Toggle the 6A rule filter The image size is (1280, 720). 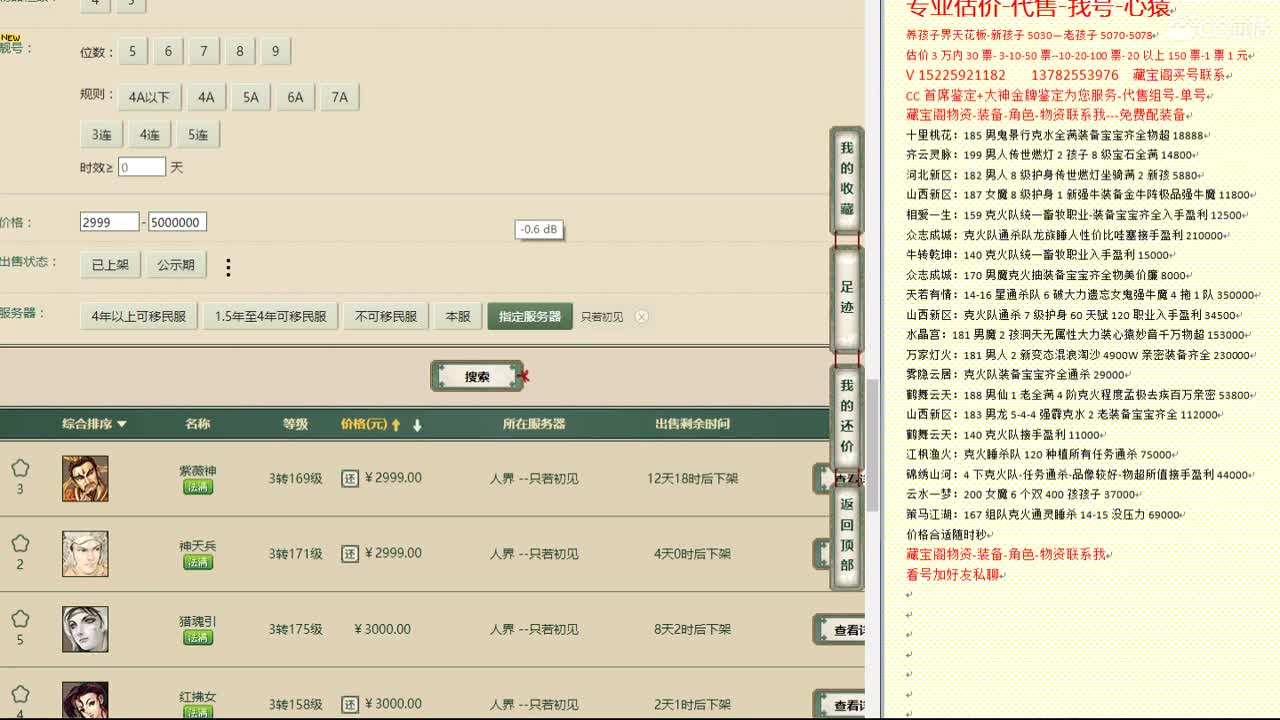[x=295, y=97]
